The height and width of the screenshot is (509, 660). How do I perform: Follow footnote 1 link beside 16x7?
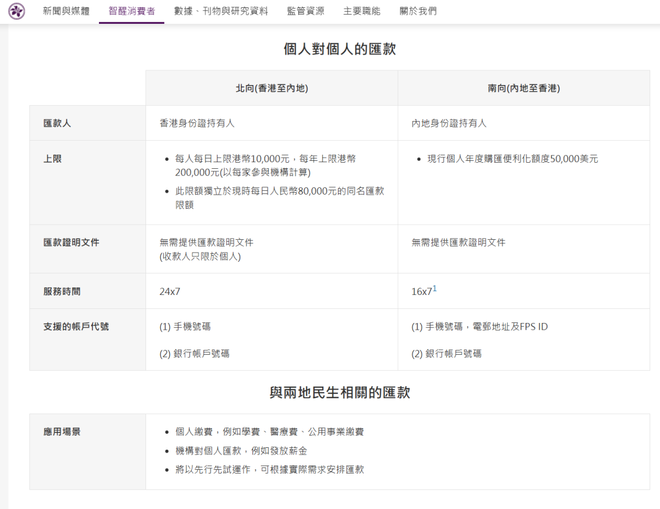[x=435, y=288]
